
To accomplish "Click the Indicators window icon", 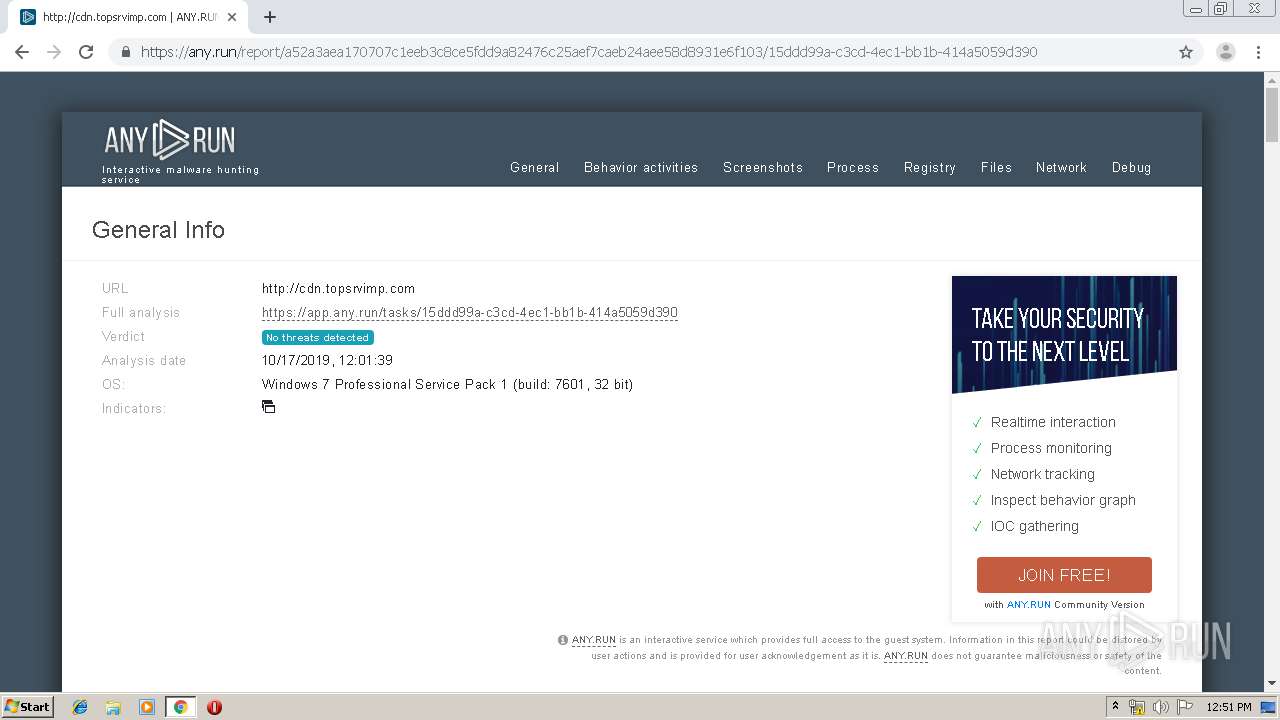I will tap(268, 407).
